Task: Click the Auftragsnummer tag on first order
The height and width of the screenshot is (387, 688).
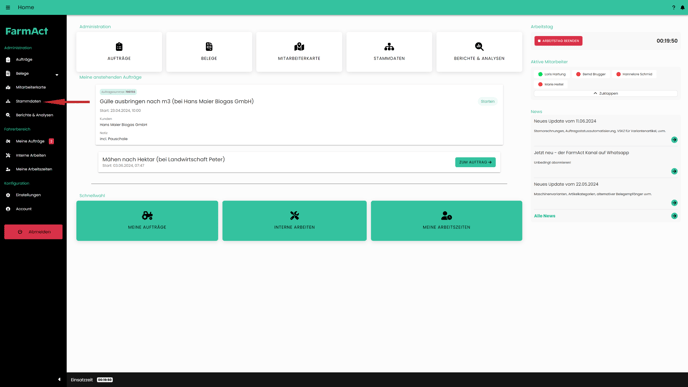Action: (118, 92)
